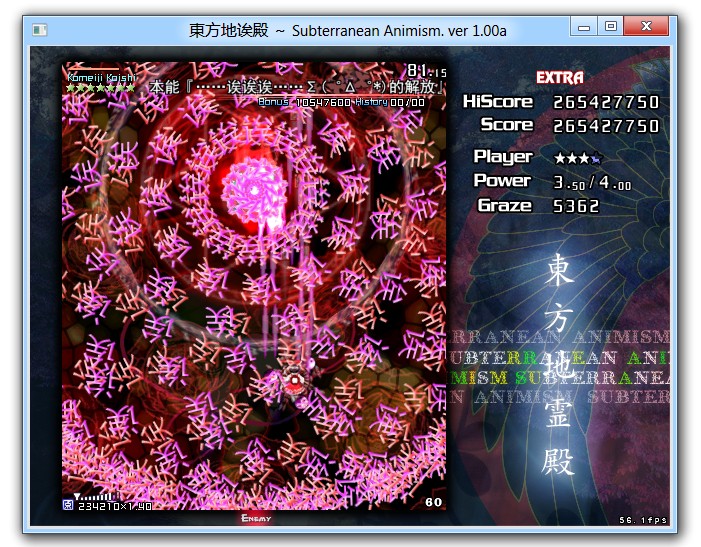Click the item gauge above the point value

click(96, 496)
